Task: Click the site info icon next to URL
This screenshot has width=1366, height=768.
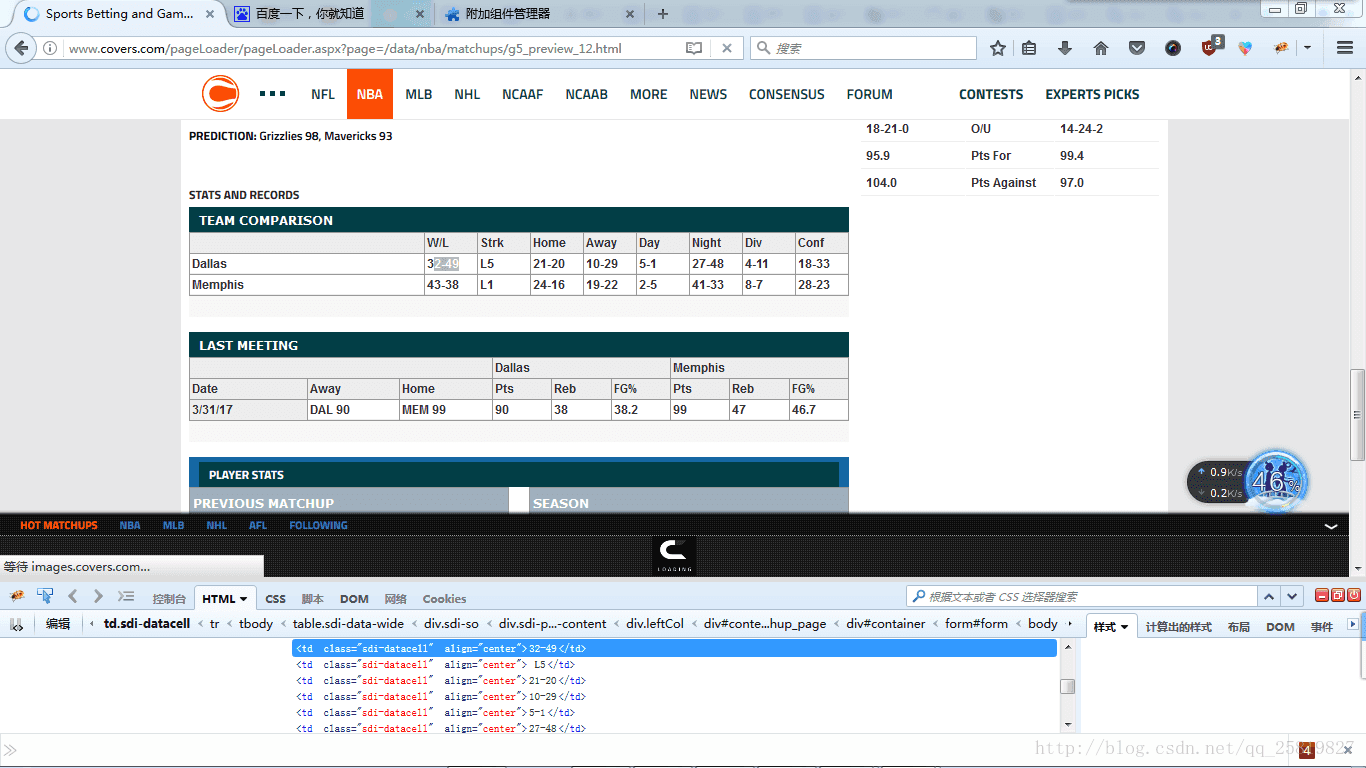Action: [x=50, y=48]
